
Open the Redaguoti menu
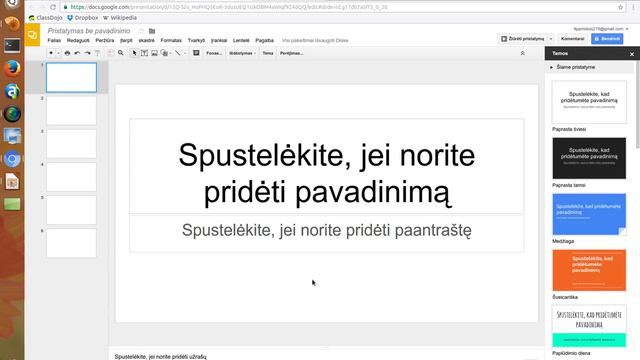tap(78, 40)
